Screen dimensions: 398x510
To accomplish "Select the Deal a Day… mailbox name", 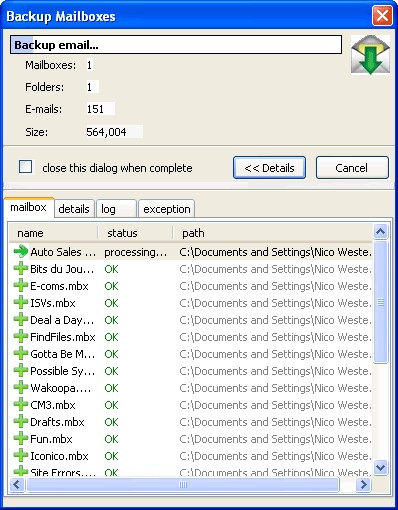I will tap(62, 320).
